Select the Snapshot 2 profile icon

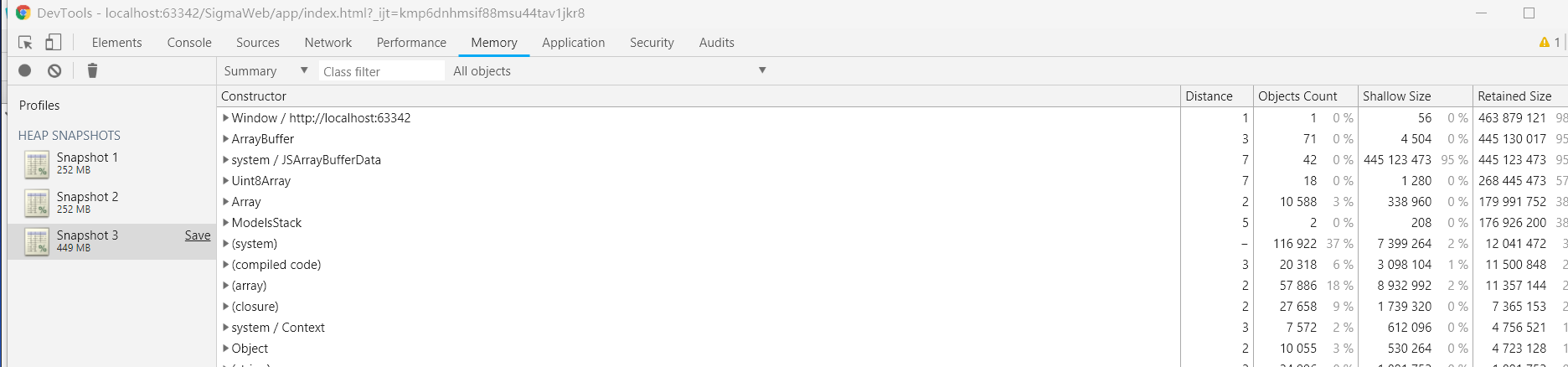[x=37, y=204]
